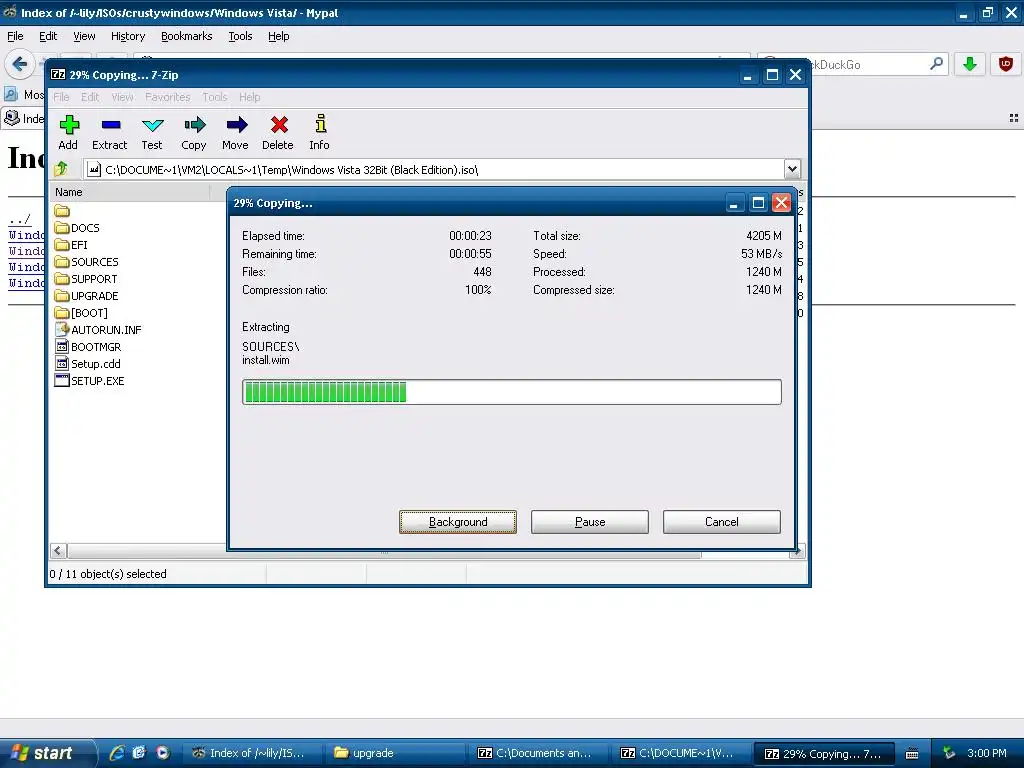Follow the parent directory ../ link
The height and width of the screenshot is (768, 1024).
point(20,219)
